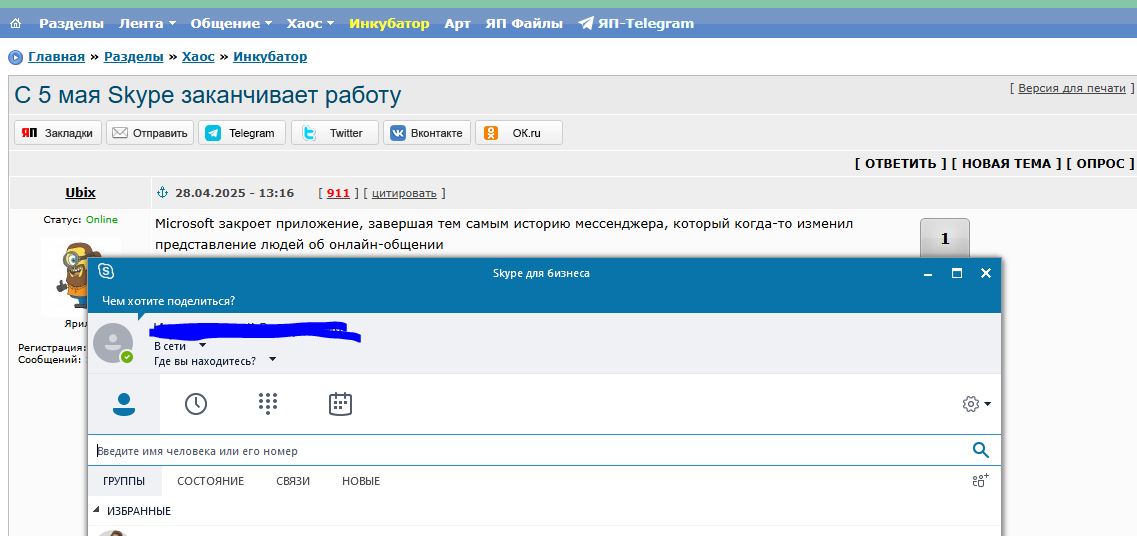This screenshot has height=536, width=1137.
Task: Switch to the ГРУППЫ tab
Action: [x=124, y=481]
